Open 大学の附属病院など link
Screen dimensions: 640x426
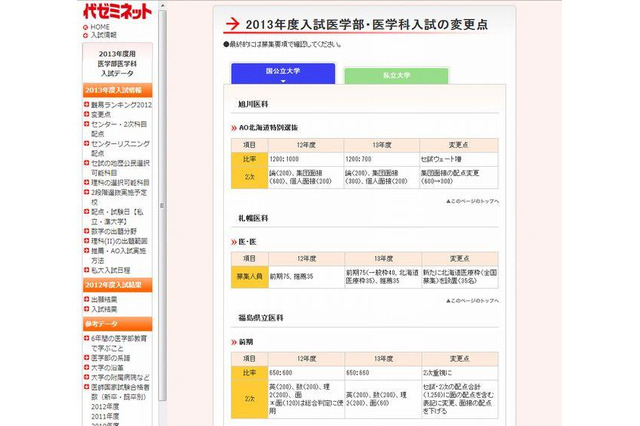[x=120, y=377]
